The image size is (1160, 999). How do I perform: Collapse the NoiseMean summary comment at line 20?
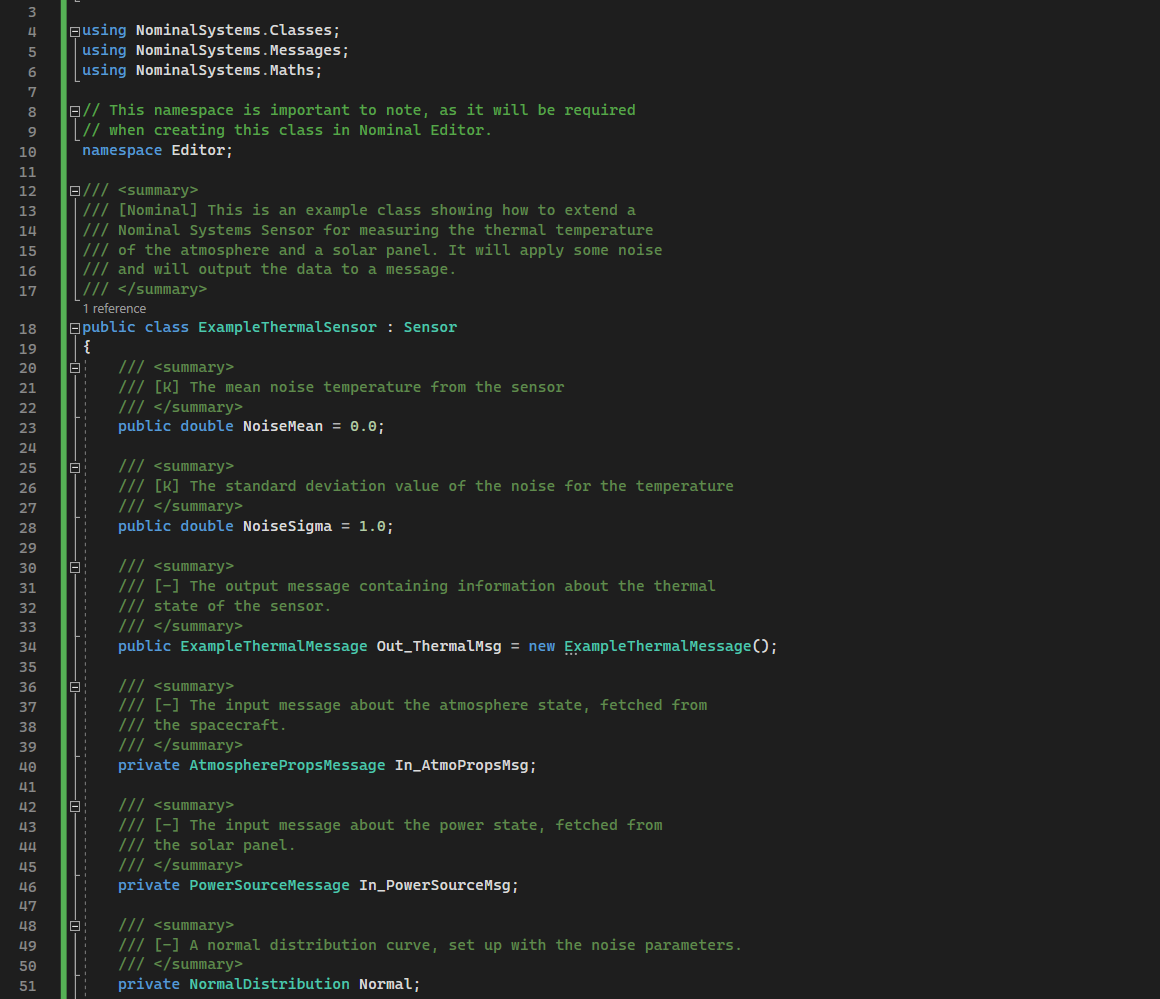tap(75, 368)
